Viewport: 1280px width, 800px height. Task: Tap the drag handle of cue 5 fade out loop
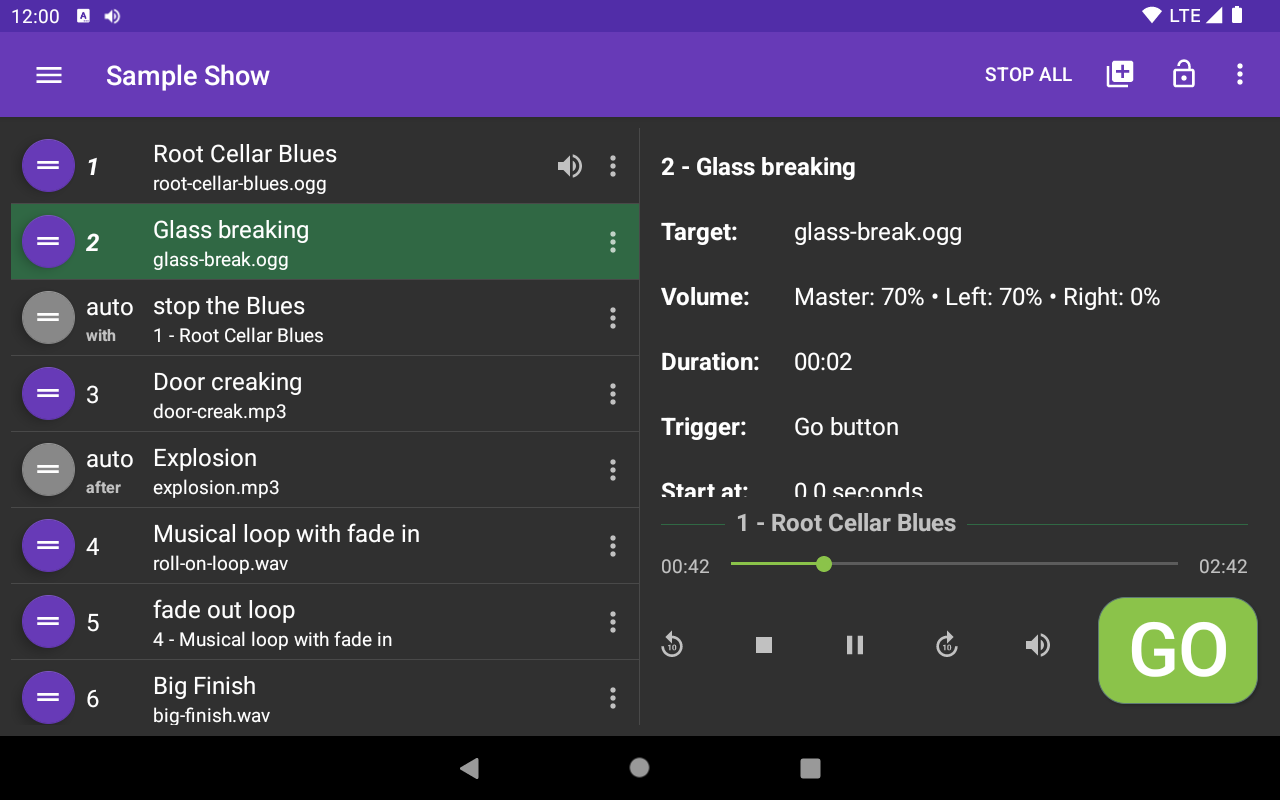pos(48,621)
